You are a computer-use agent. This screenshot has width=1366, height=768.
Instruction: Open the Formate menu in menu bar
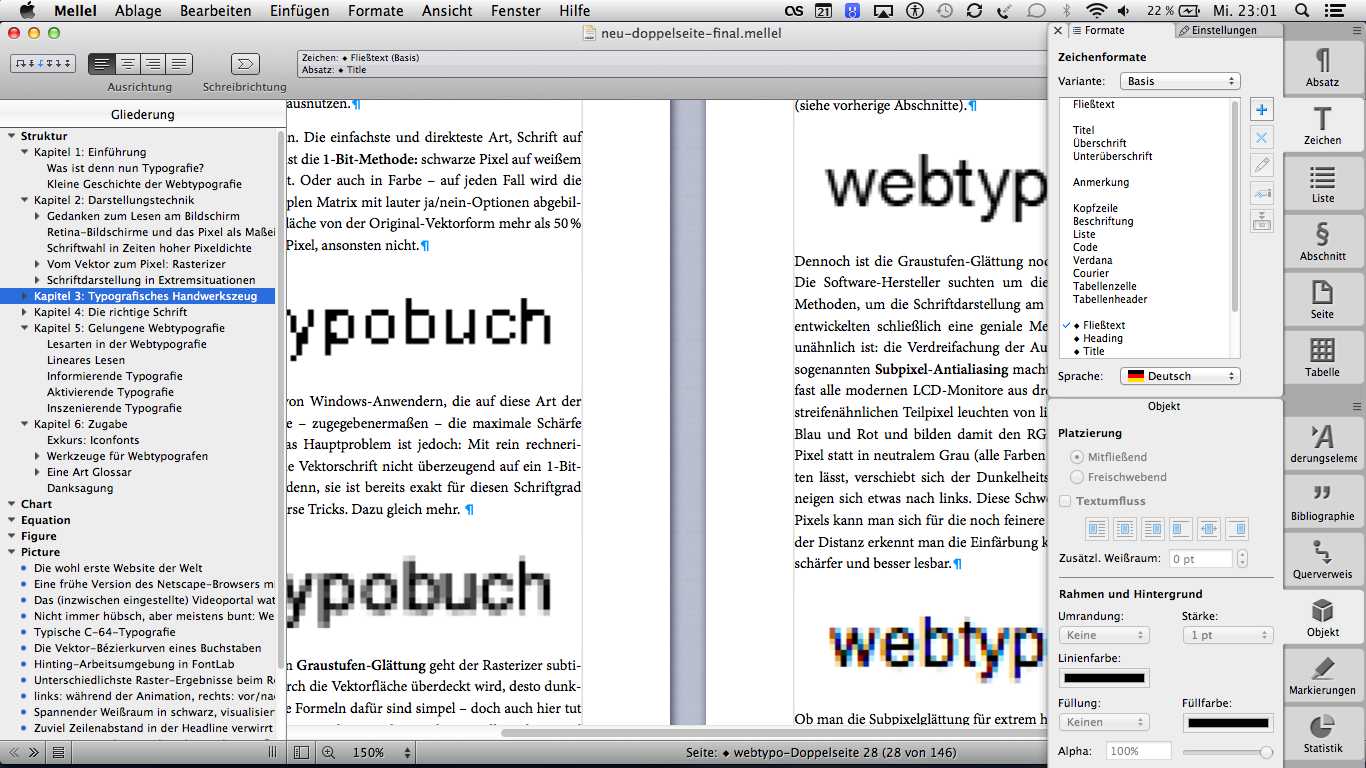coord(375,11)
